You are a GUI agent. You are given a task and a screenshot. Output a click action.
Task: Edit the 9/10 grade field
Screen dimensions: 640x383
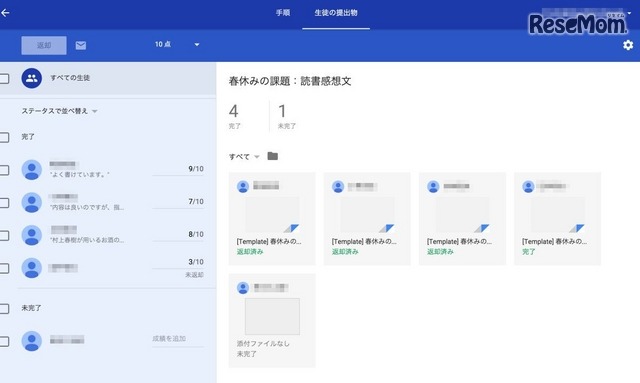point(178,169)
